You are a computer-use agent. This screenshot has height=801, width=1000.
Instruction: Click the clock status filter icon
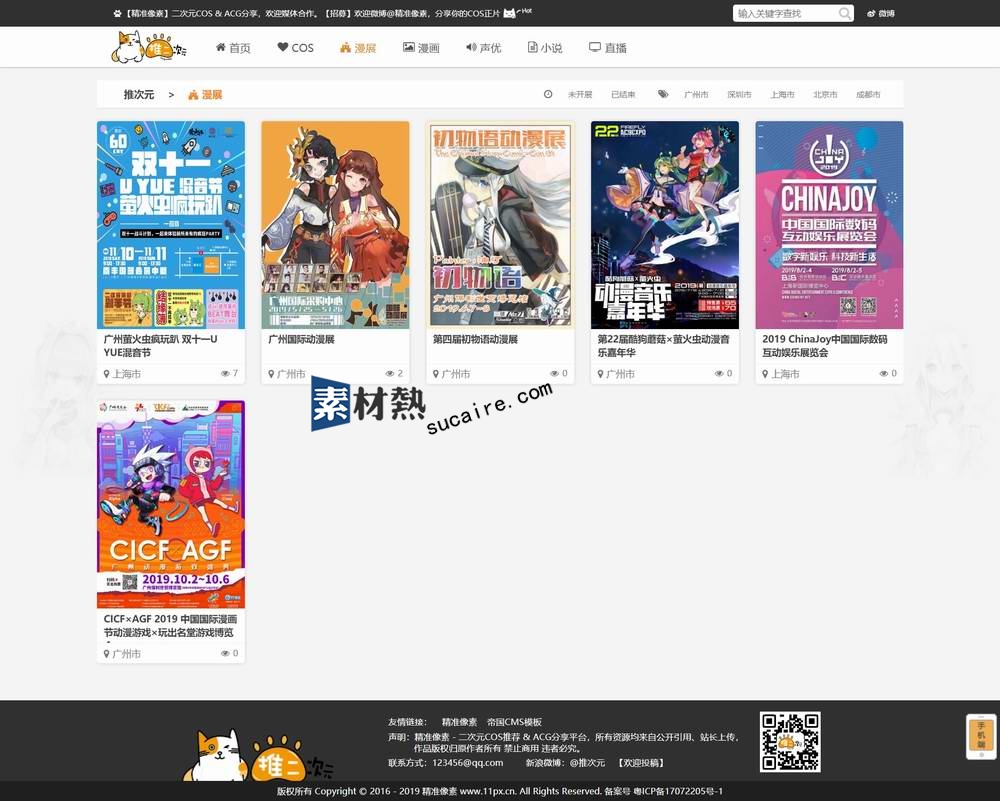(548, 94)
